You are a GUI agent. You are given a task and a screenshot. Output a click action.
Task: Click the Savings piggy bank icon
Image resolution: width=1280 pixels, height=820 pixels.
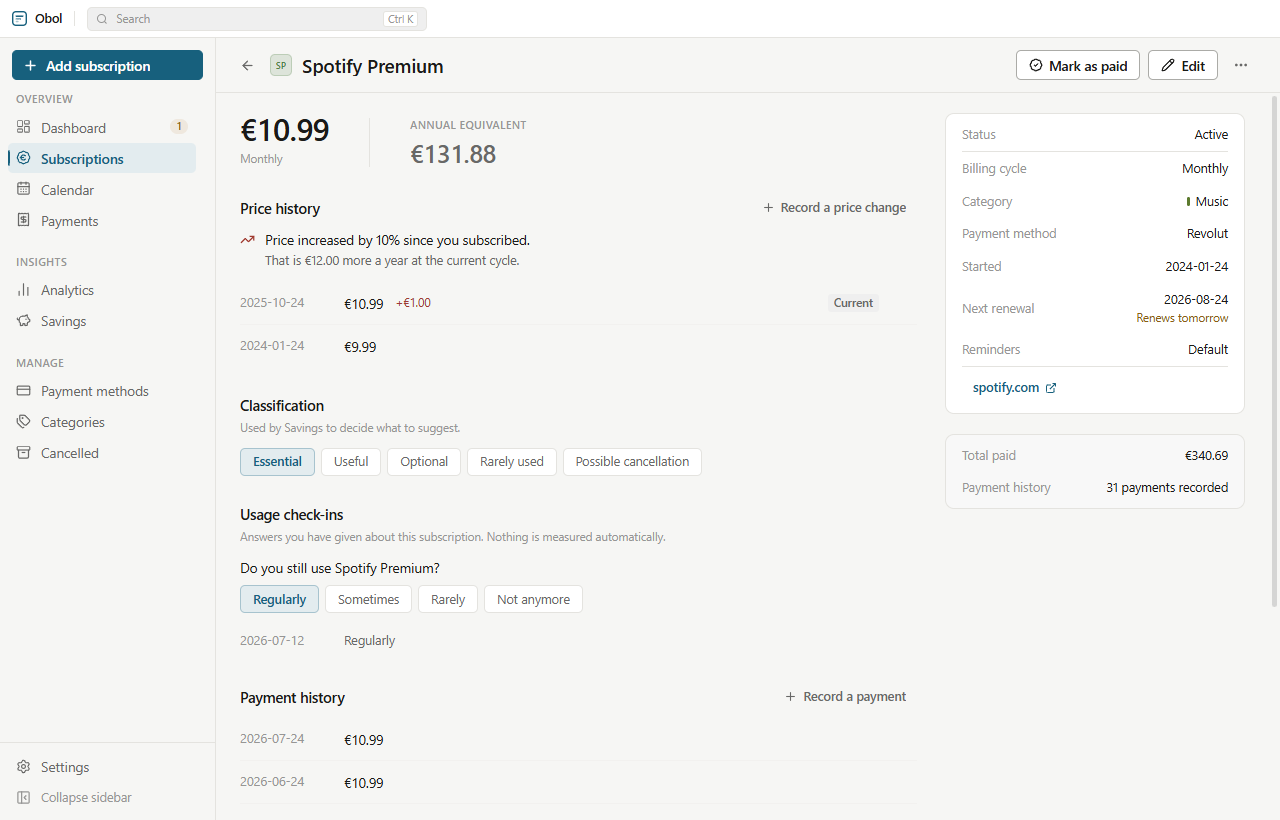tap(23, 320)
